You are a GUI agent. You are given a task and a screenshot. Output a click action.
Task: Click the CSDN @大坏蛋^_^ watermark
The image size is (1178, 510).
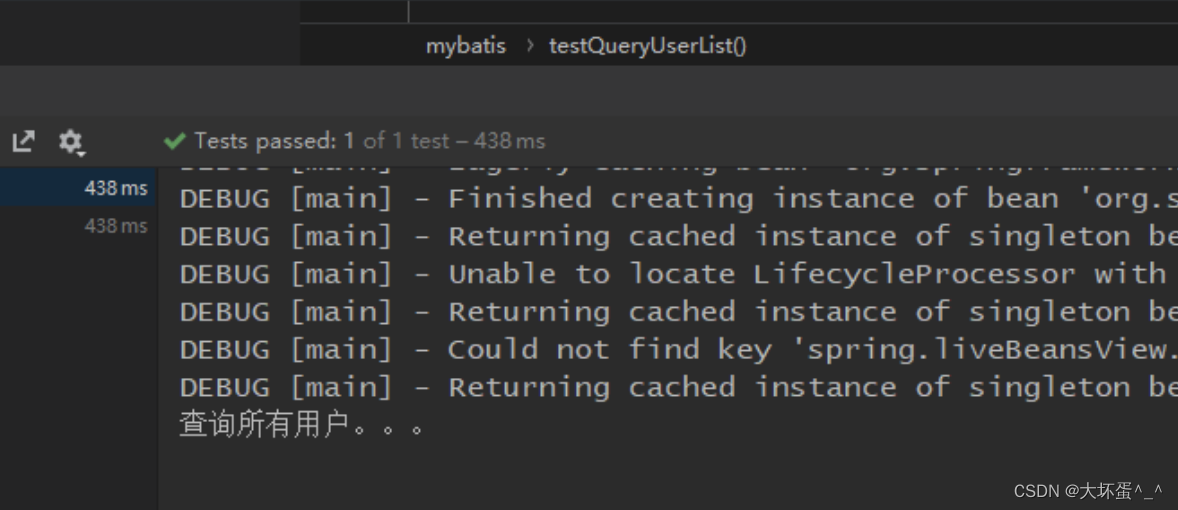click(1088, 491)
